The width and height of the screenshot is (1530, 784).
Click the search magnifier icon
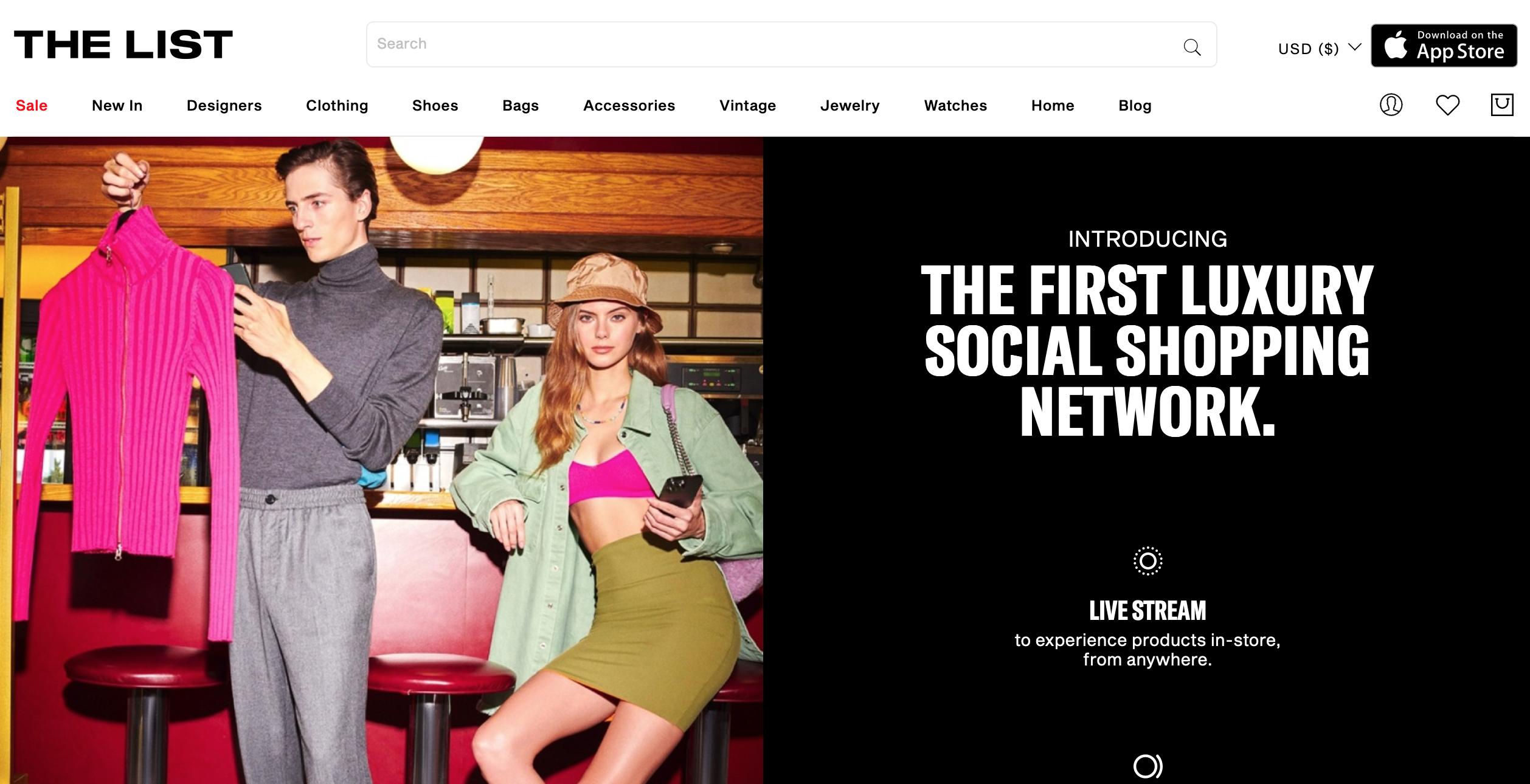(x=1192, y=47)
